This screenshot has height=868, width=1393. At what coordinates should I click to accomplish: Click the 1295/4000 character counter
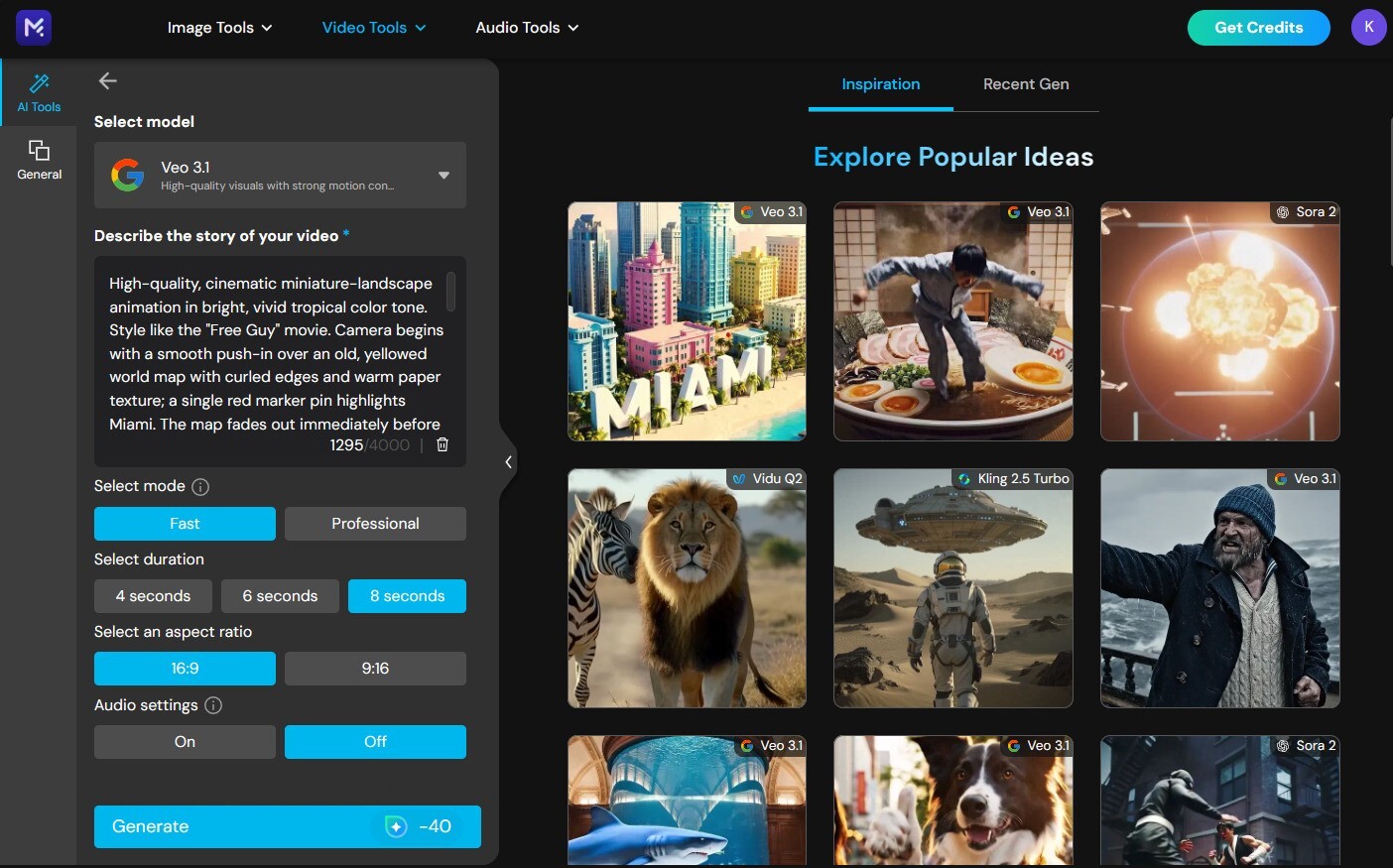(x=369, y=445)
